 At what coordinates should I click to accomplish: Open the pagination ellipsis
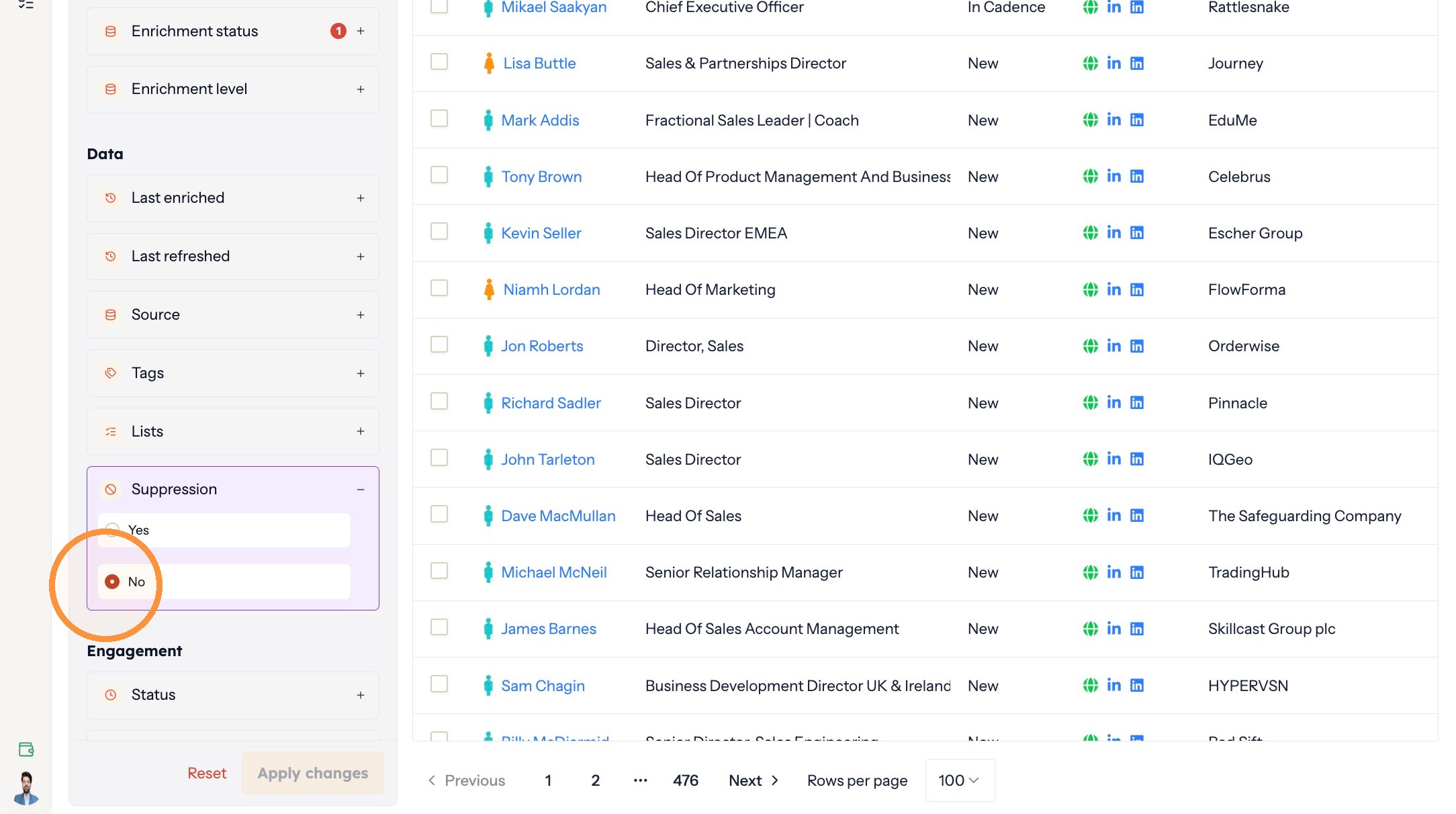[640, 780]
